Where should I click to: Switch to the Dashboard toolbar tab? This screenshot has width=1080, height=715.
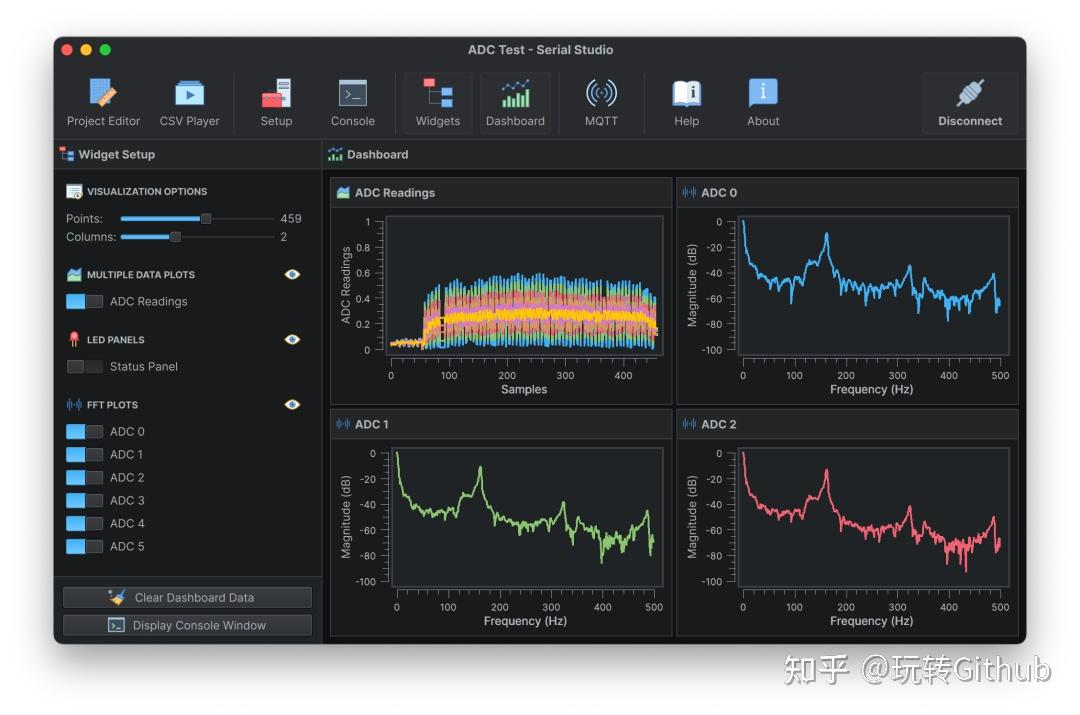click(515, 102)
